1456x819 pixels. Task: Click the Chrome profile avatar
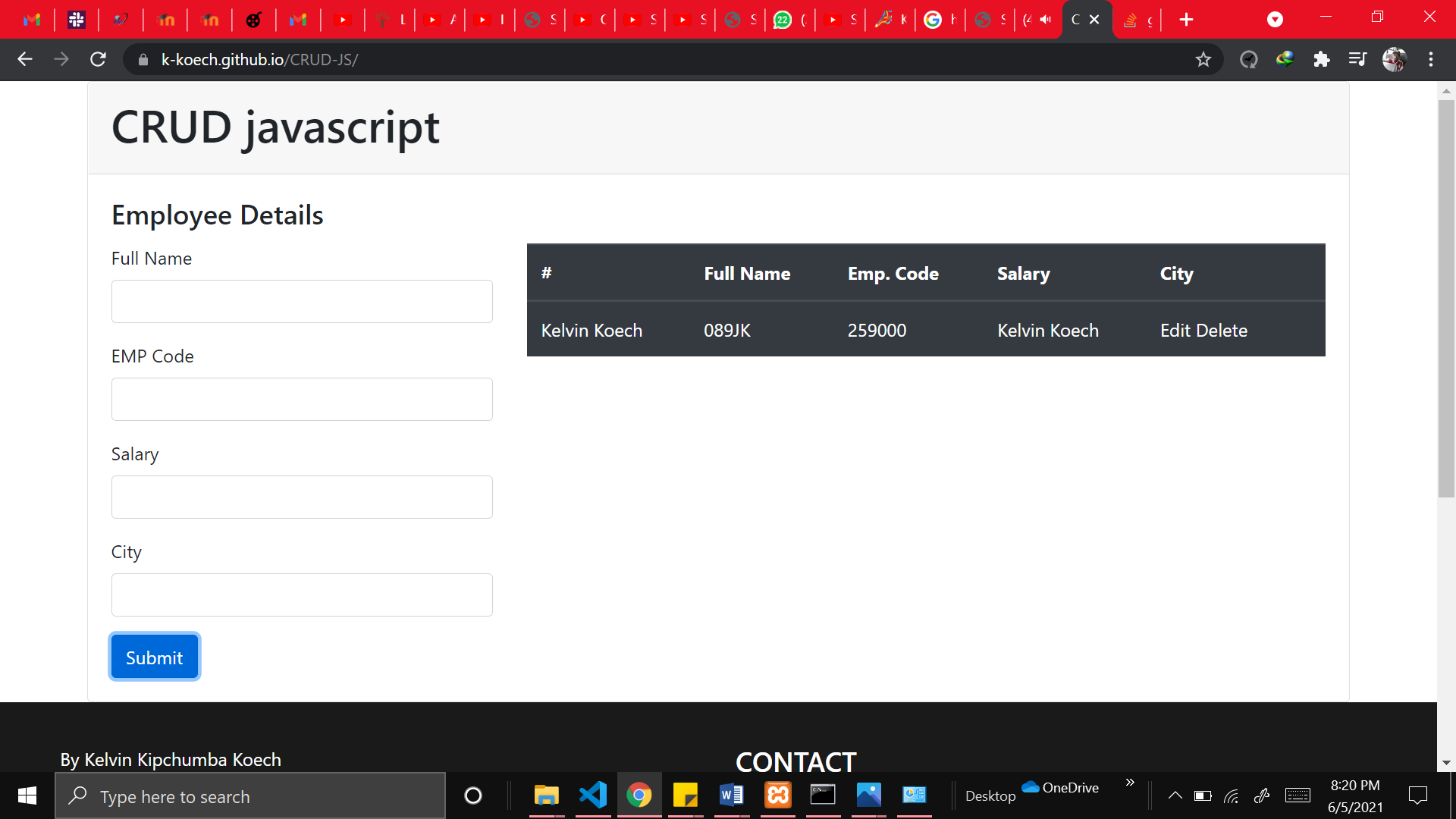[x=1394, y=59]
